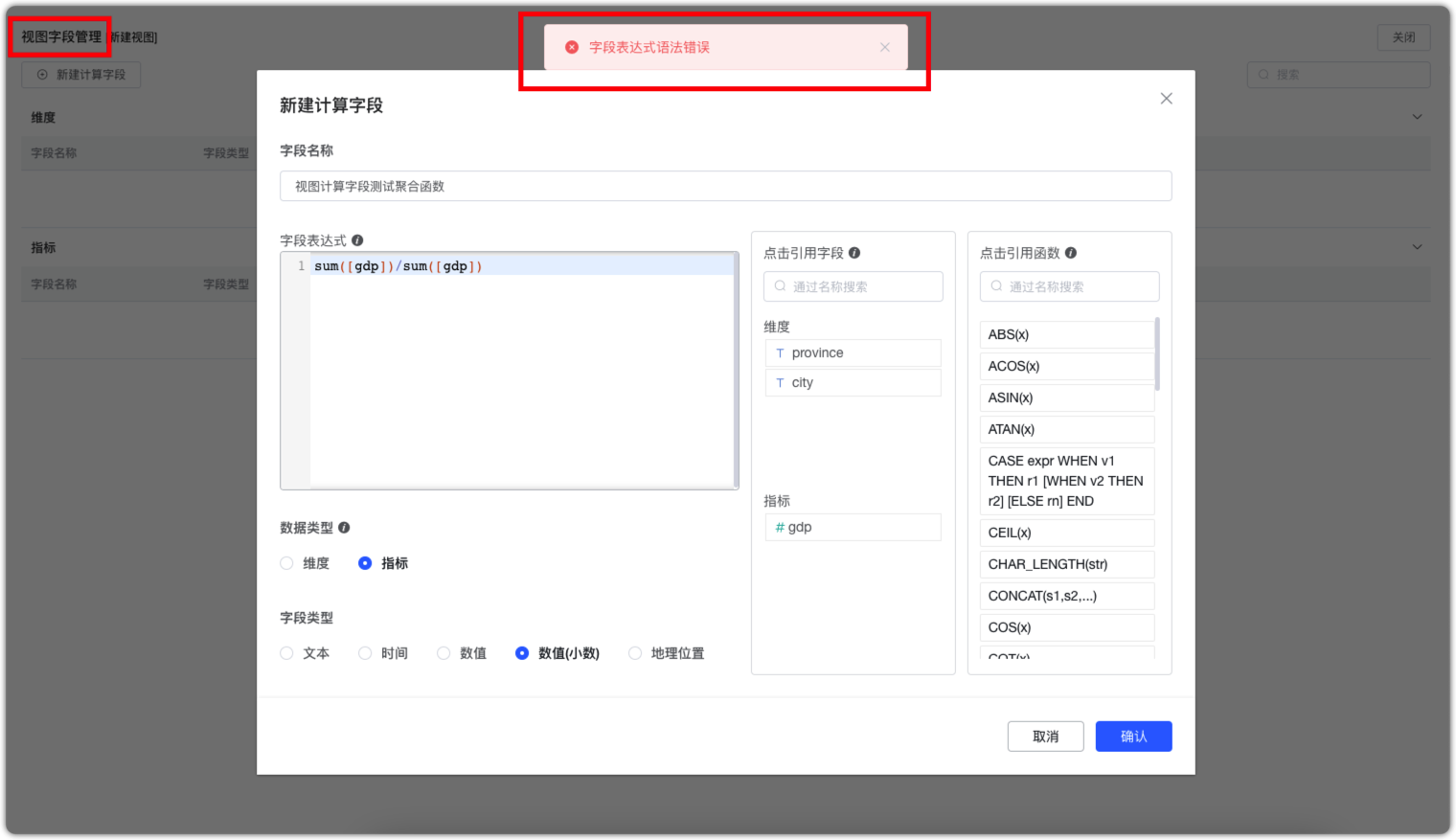Choose 数值(小数) field type

point(522,653)
